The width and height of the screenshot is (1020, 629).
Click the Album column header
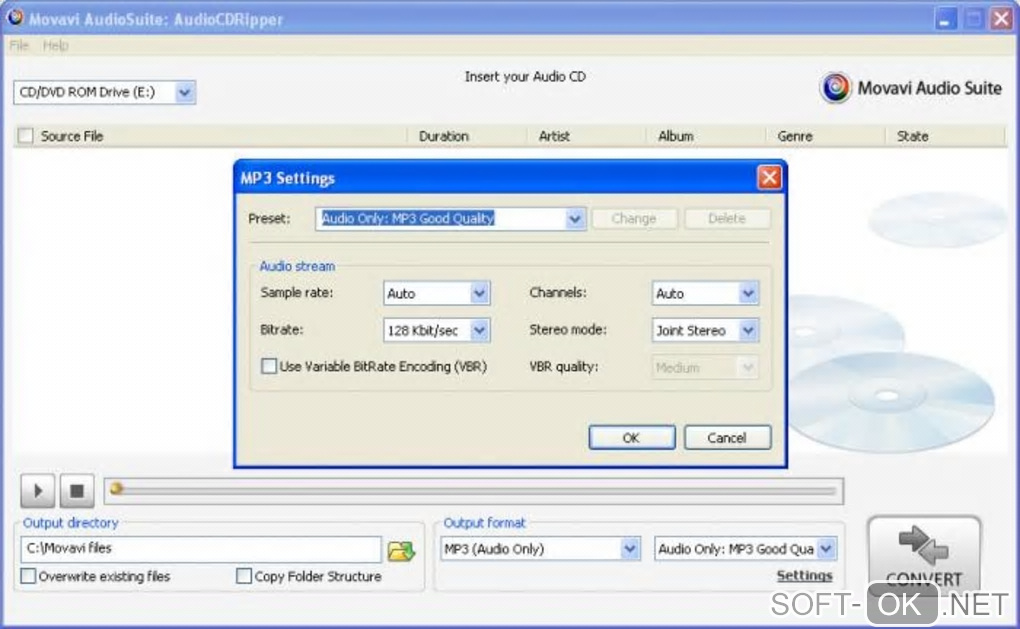coord(706,136)
